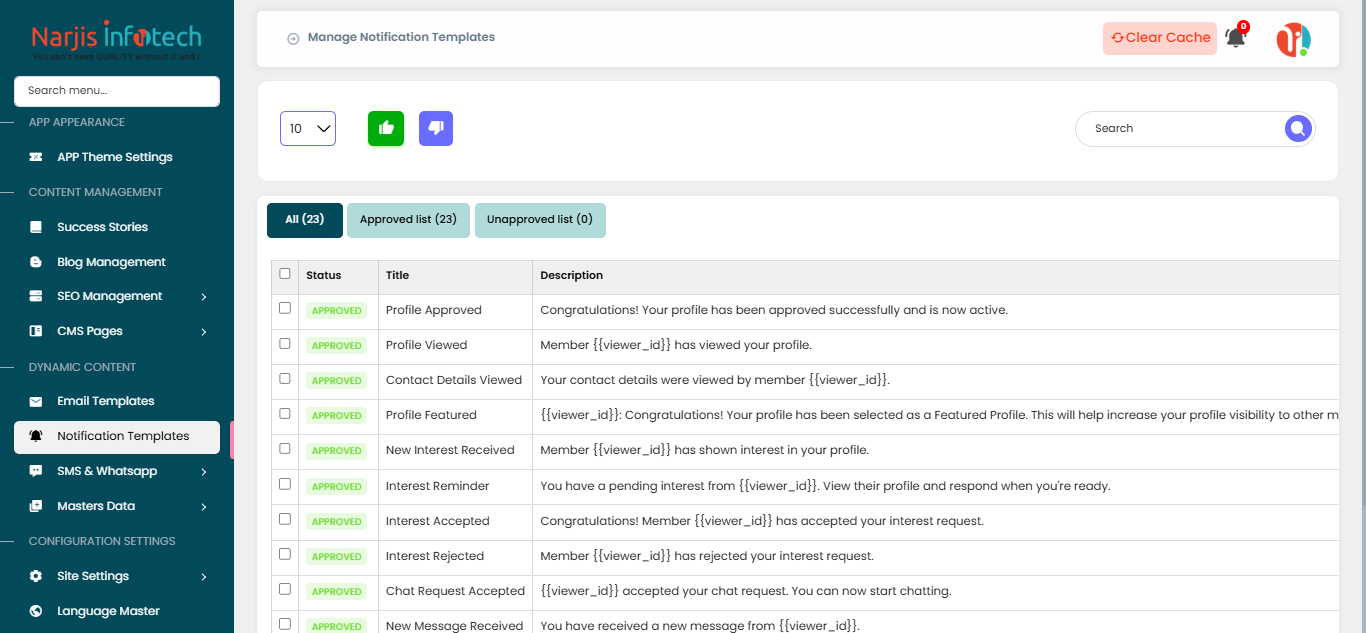The width and height of the screenshot is (1366, 633).
Task: Click the Notification Templates bell icon in sidebar
Action: [x=36, y=436]
